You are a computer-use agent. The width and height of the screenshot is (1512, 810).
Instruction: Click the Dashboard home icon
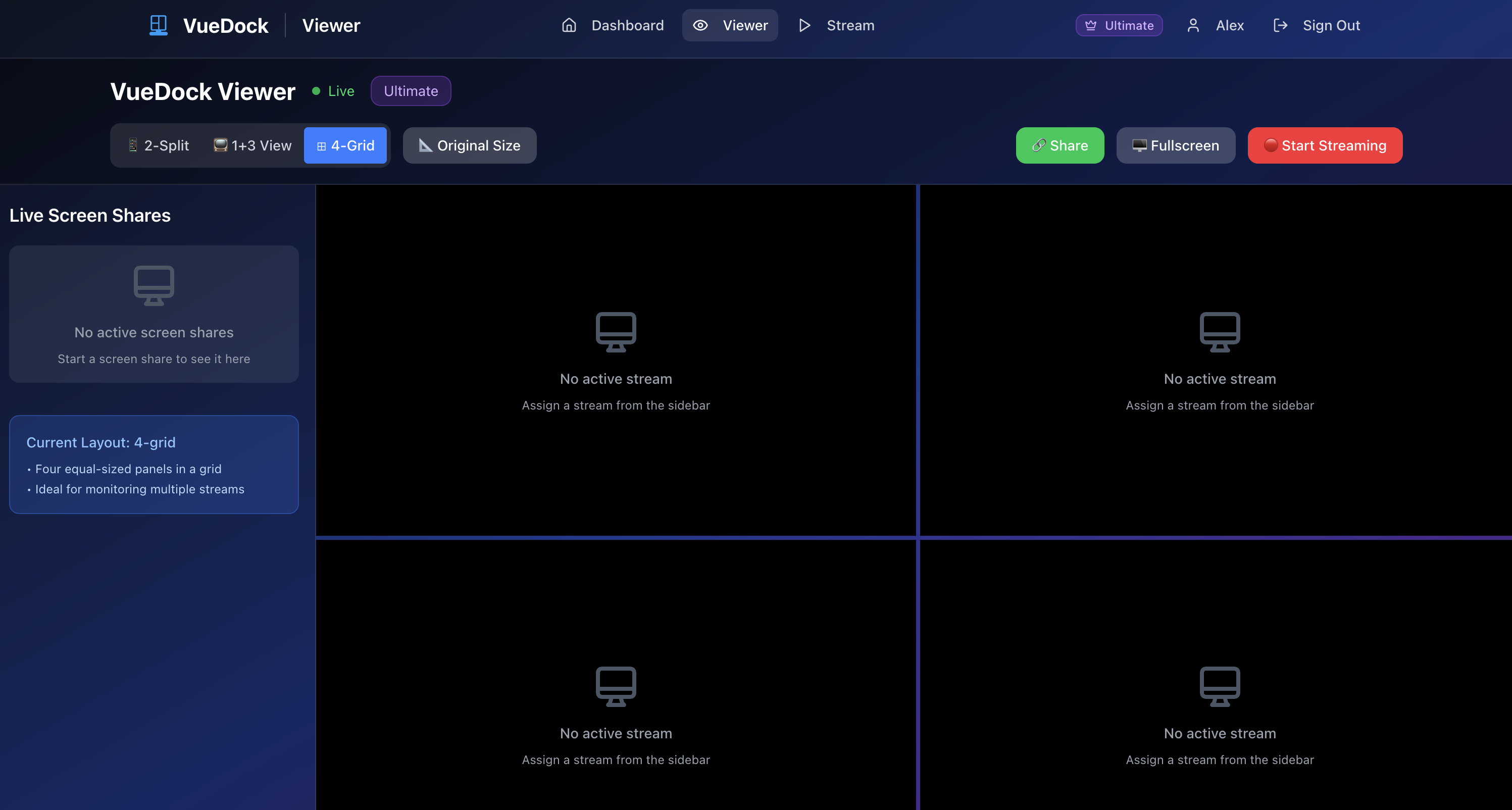tap(569, 25)
